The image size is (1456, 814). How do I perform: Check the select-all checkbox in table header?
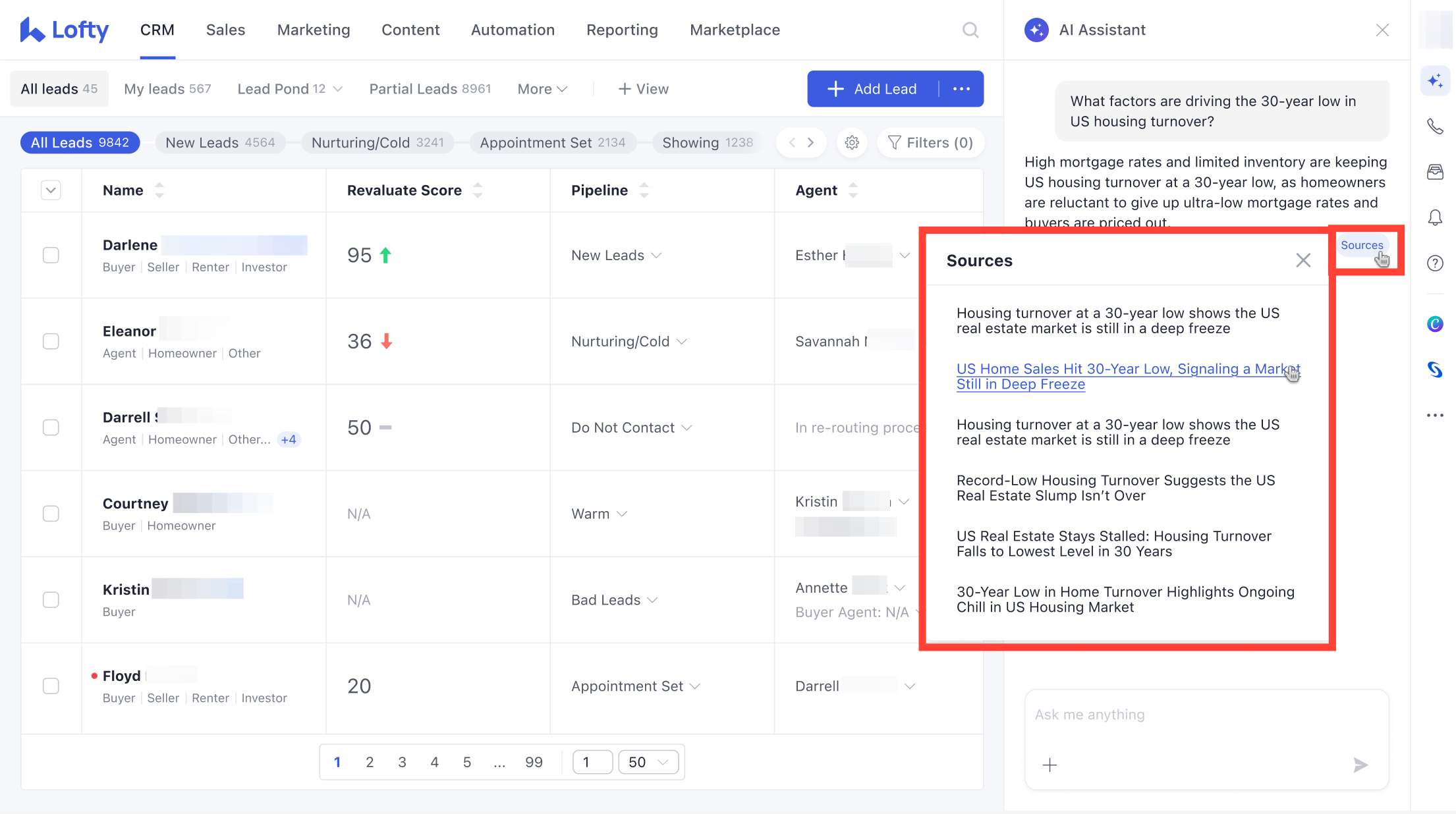click(51, 190)
